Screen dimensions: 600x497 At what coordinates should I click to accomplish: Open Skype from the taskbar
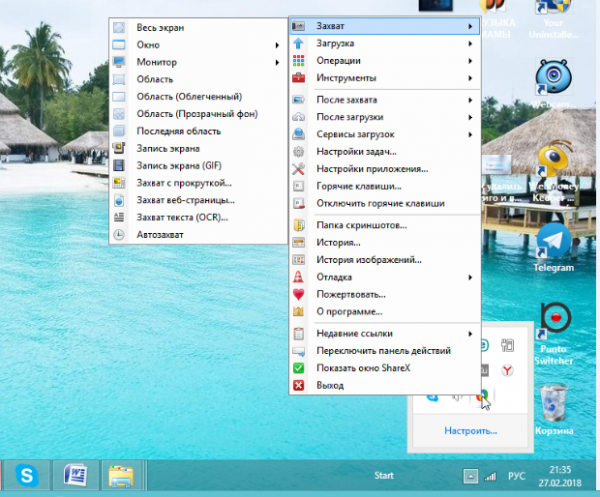[27, 475]
